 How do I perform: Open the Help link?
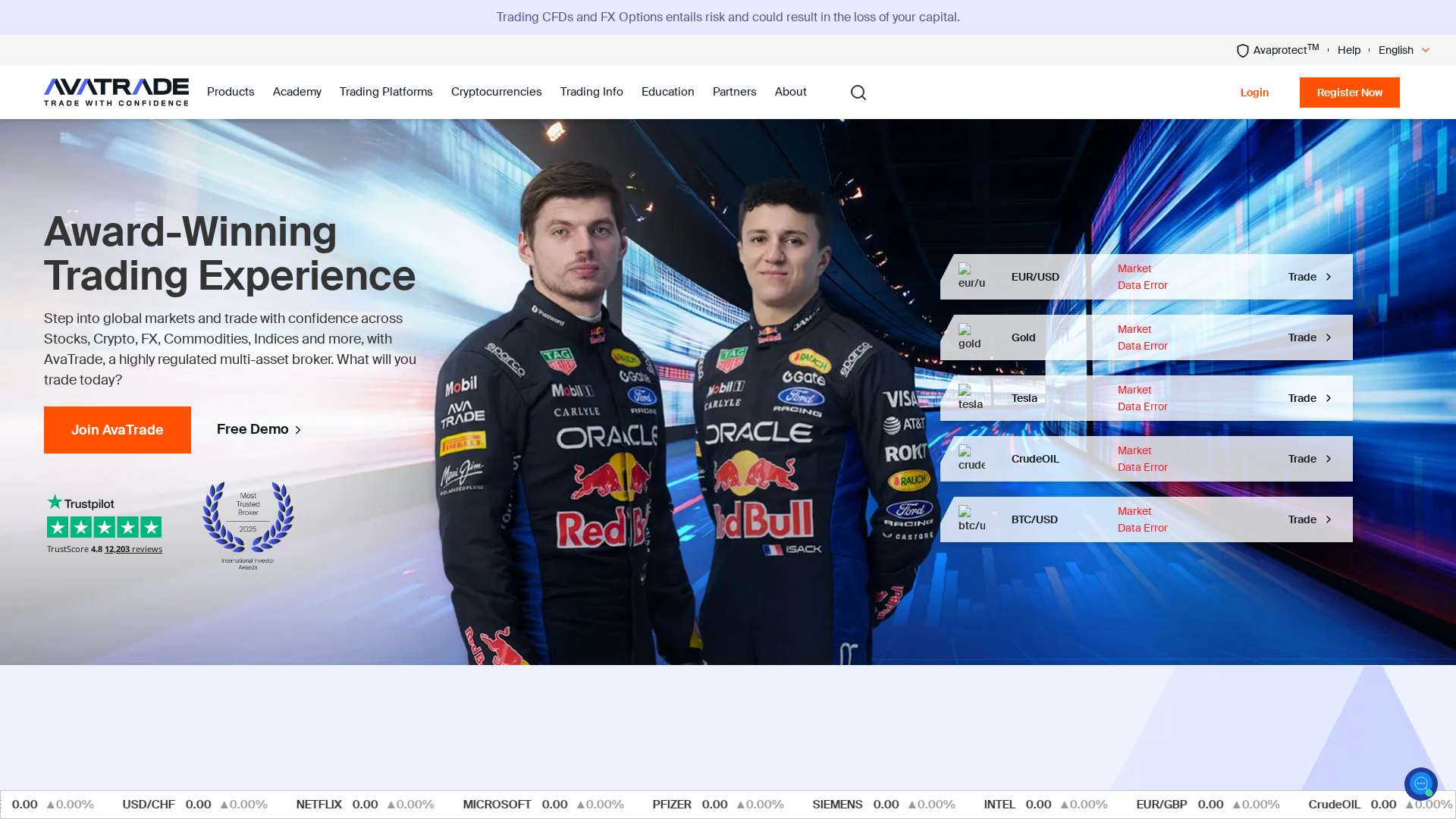(x=1349, y=50)
